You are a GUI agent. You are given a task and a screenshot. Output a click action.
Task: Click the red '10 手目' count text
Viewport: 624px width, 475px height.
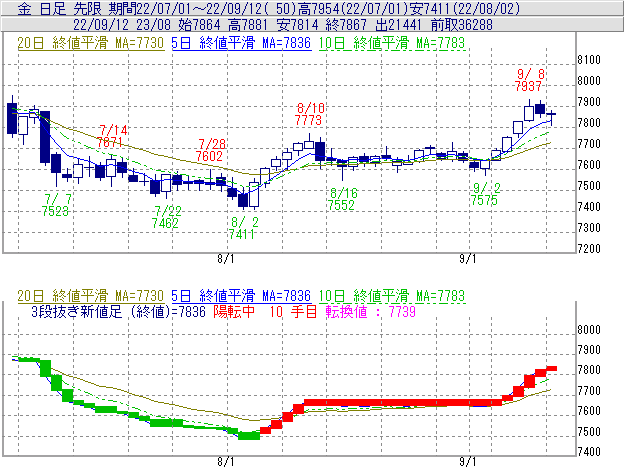point(293,311)
